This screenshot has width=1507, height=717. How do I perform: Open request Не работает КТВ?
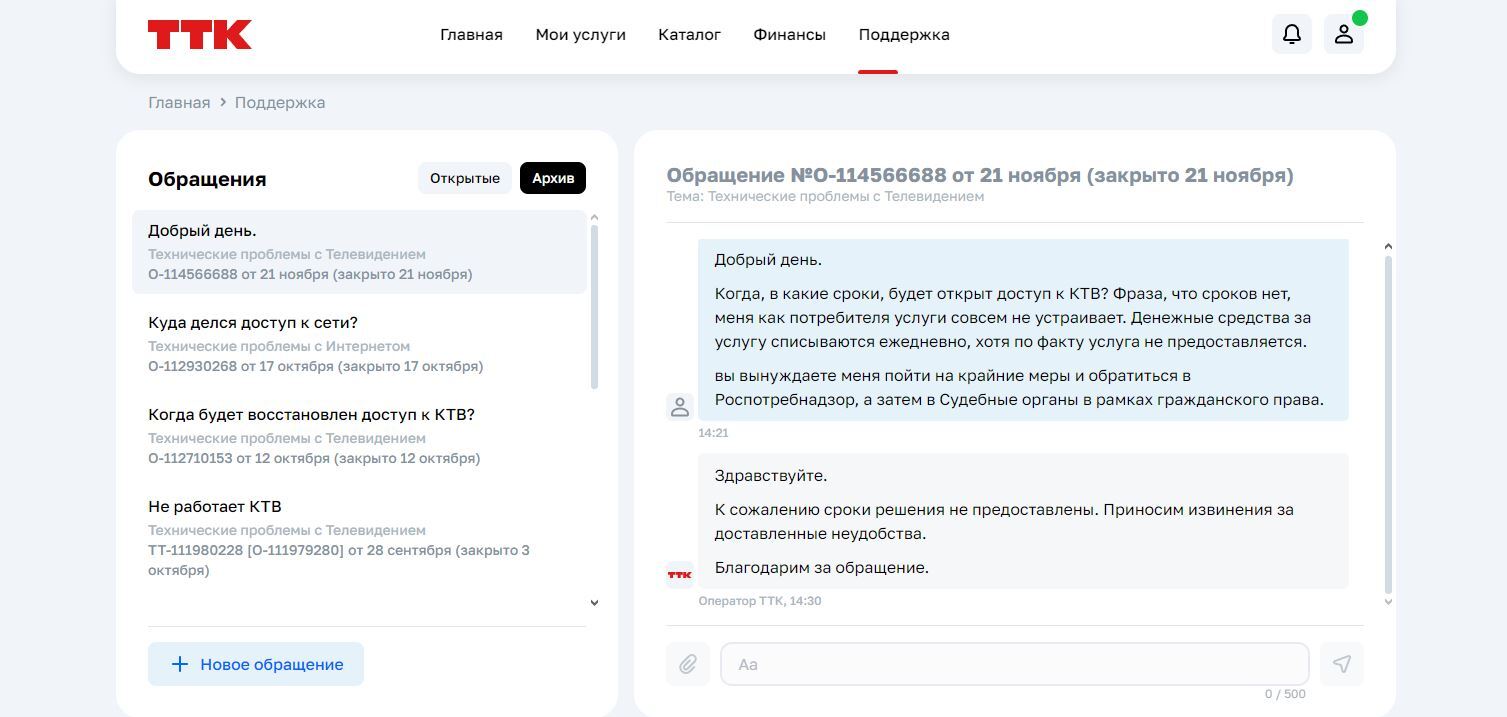pyautogui.click(x=359, y=538)
